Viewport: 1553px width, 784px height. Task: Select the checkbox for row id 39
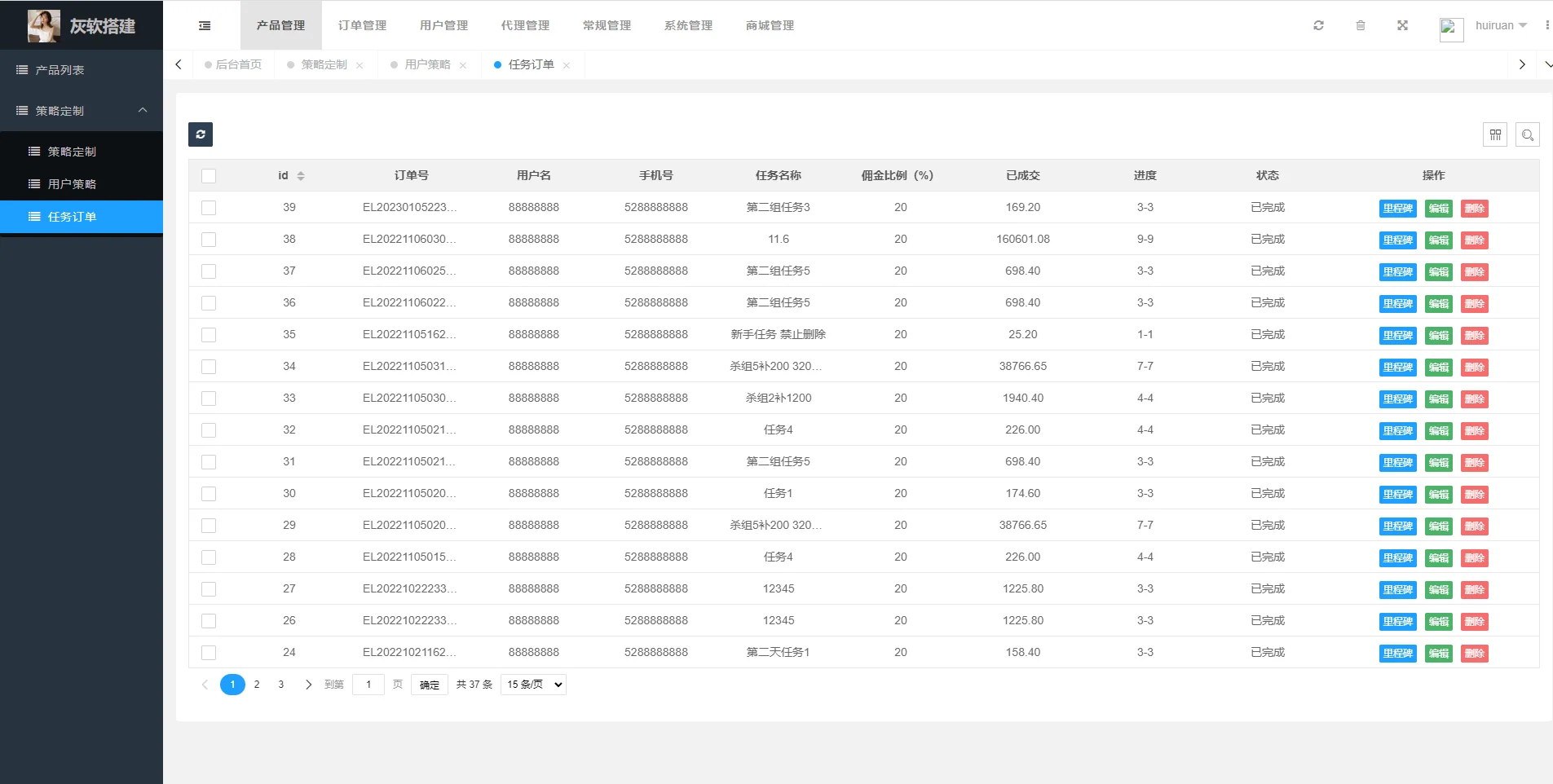(209, 208)
